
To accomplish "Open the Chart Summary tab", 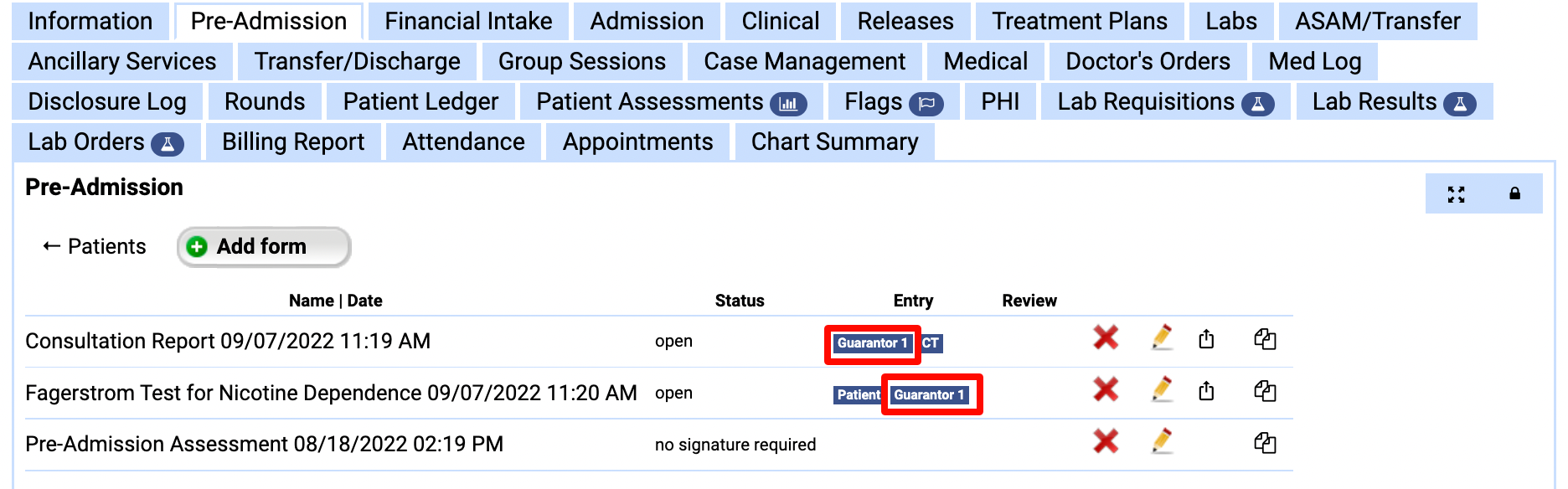I will click(x=833, y=142).
